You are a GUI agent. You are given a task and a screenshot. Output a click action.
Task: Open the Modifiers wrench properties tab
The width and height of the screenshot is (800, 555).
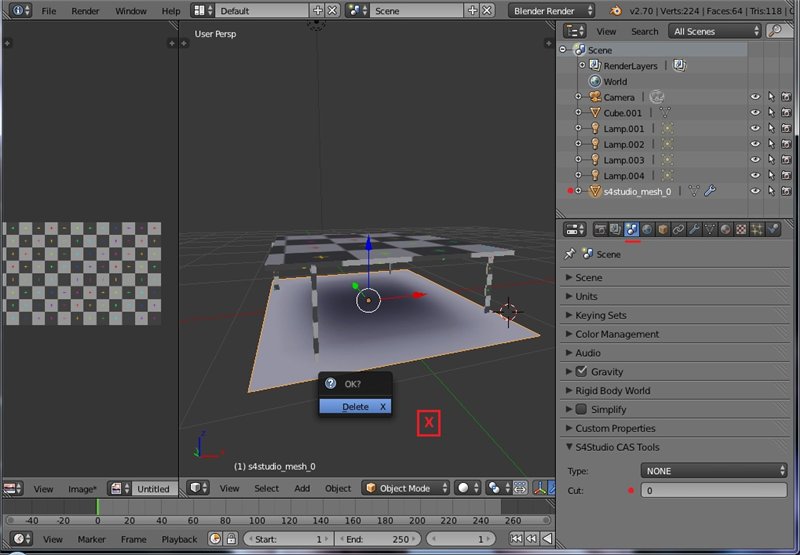[694, 229]
